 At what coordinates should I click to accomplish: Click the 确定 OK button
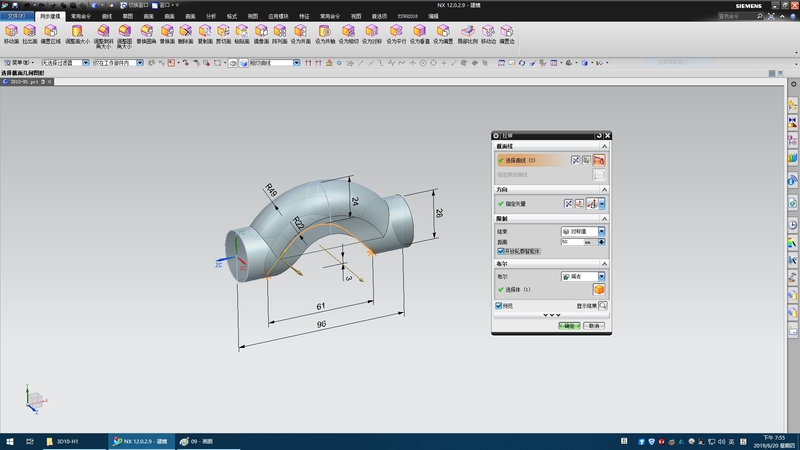tap(569, 326)
